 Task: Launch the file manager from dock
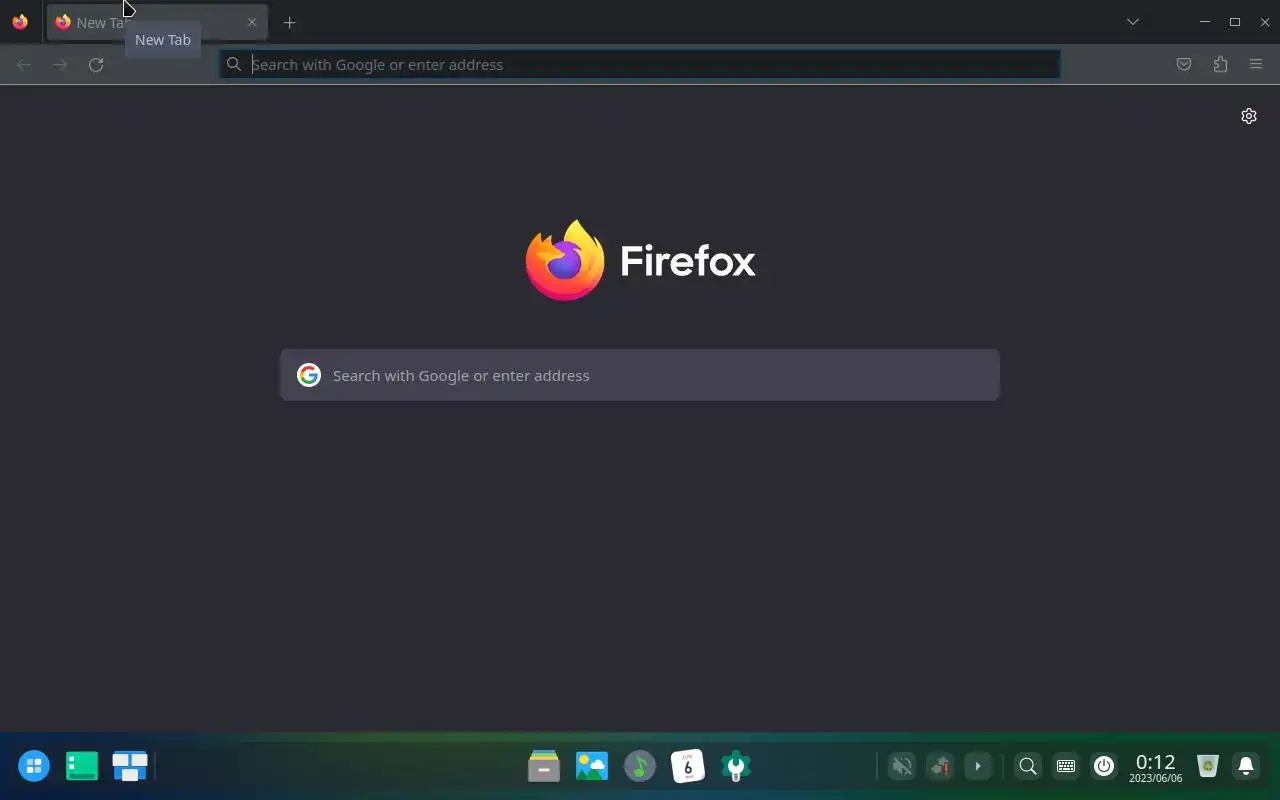click(544, 766)
